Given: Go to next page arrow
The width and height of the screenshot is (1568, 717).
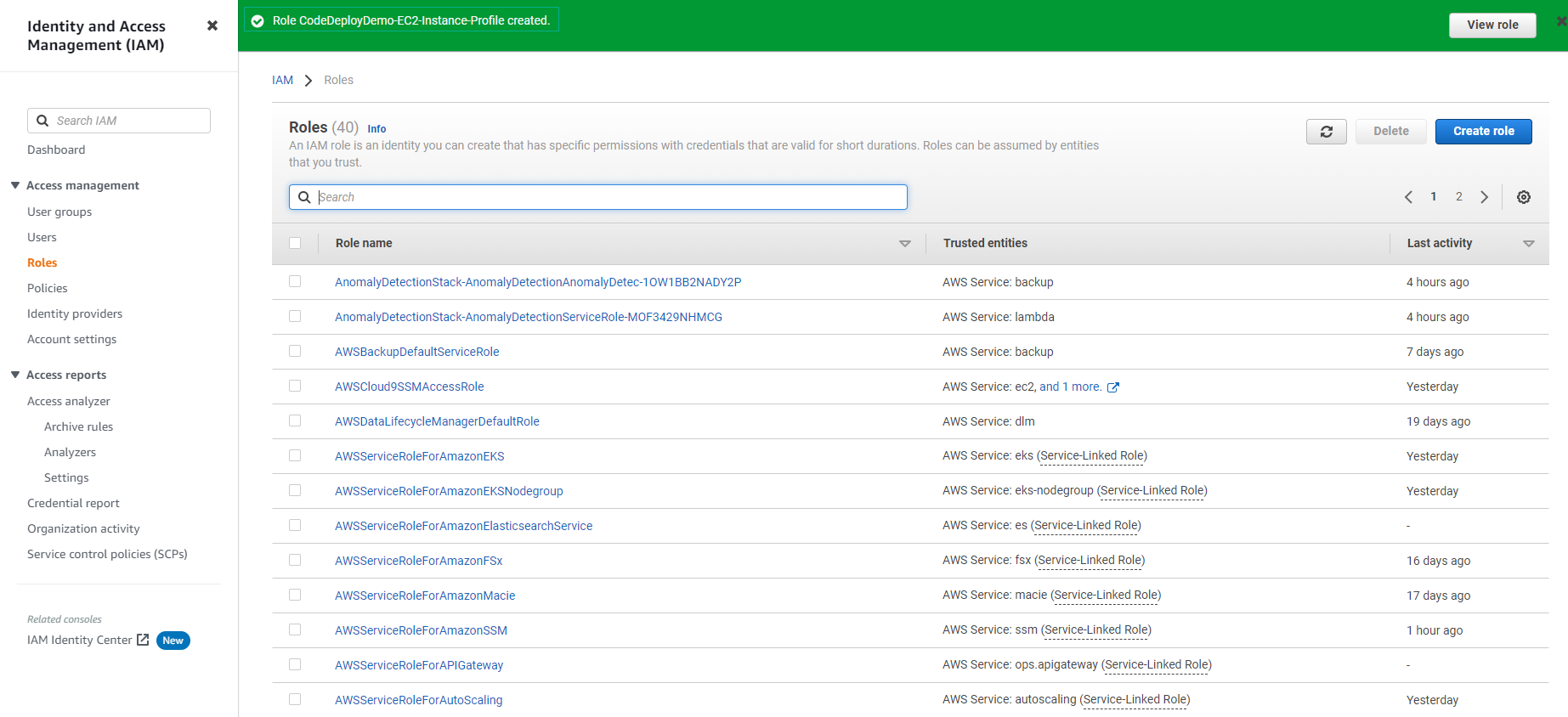Looking at the screenshot, I should click(1485, 197).
